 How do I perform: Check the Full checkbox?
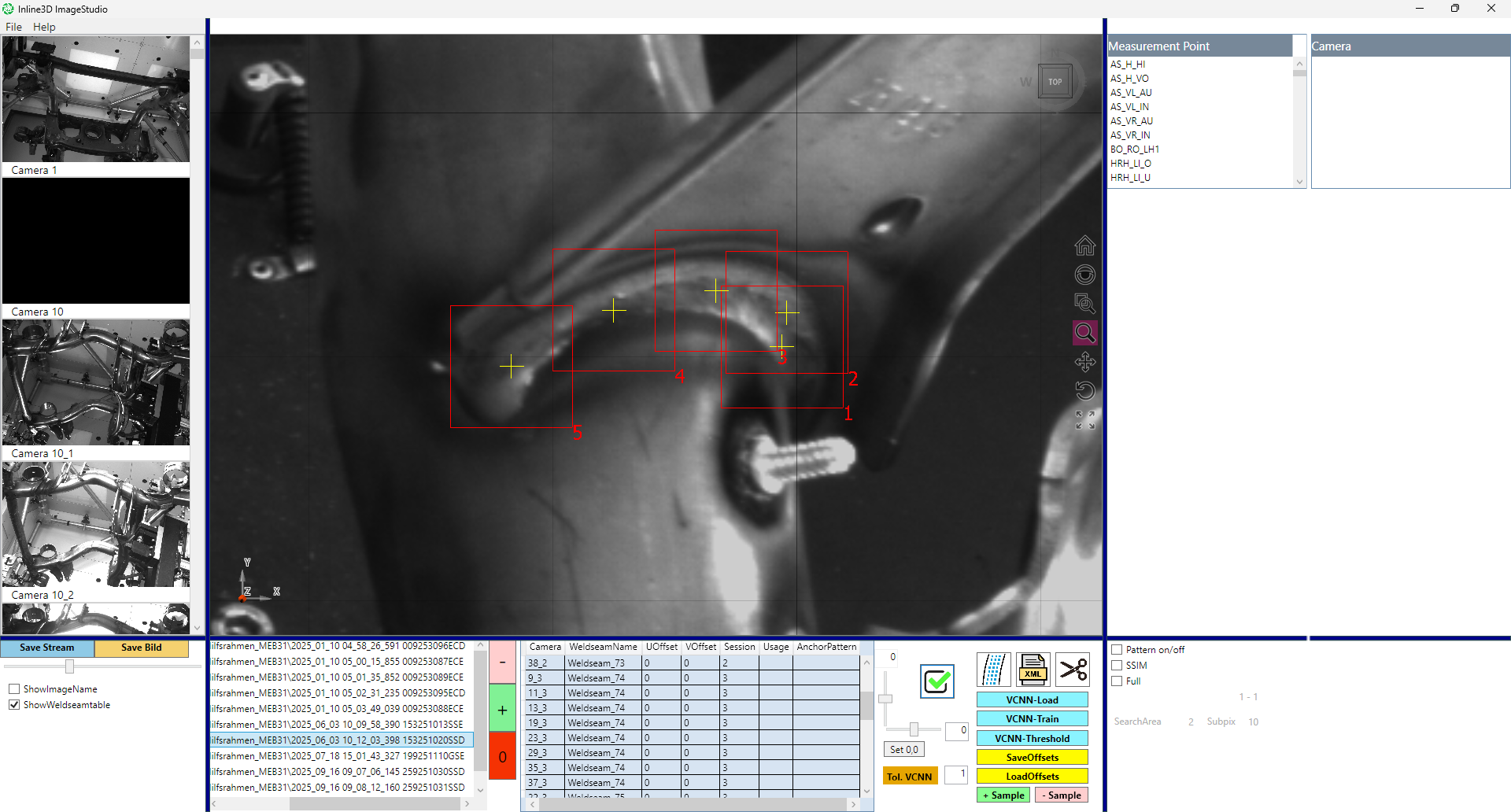point(1117,681)
